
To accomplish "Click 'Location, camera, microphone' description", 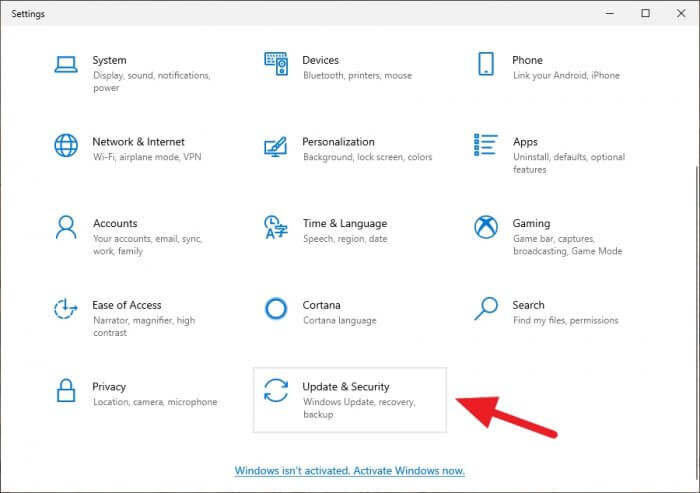I will pyautogui.click(x=155, y=402).
